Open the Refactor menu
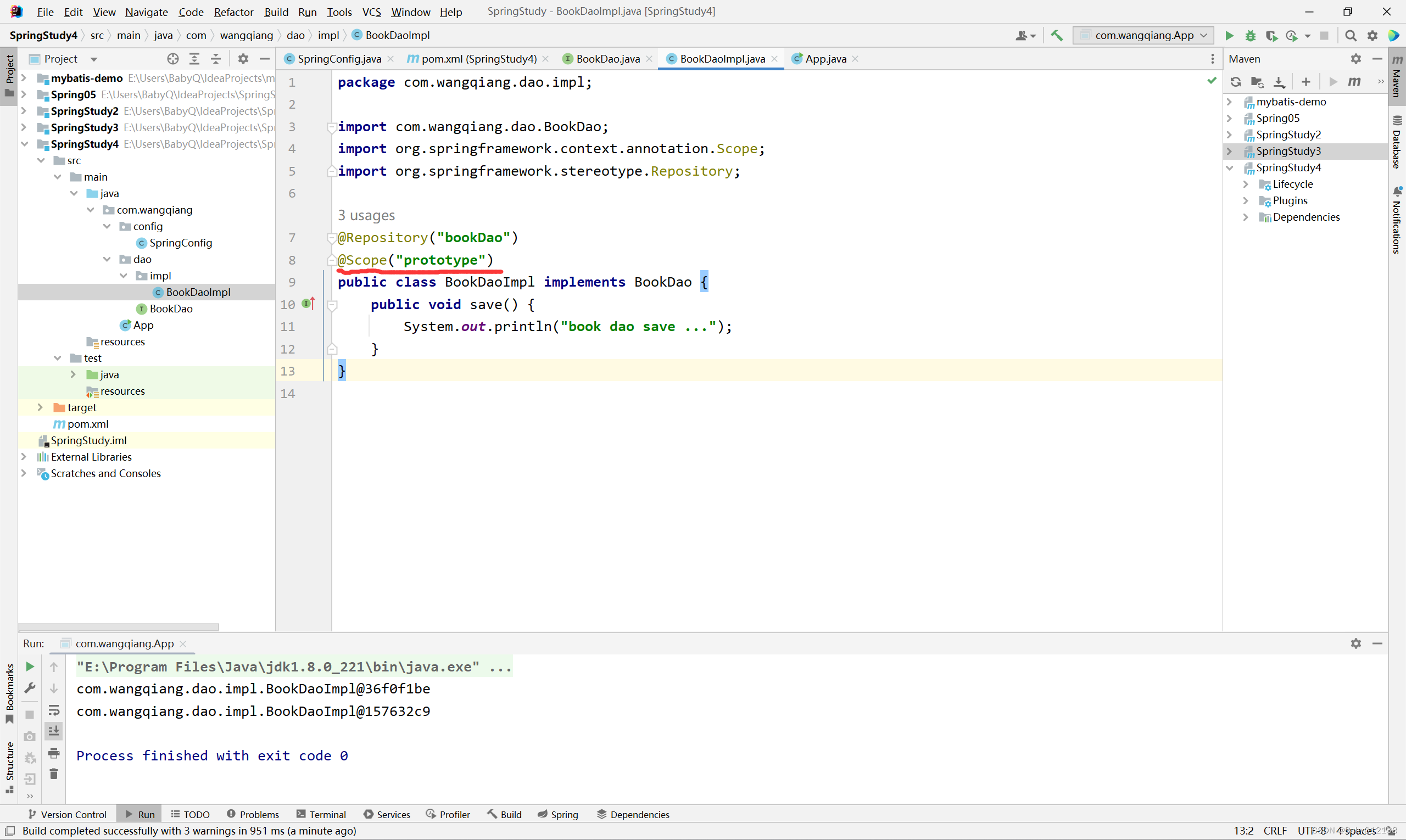The height and width of the screenshot is (840, 1406). click(233, 12)
